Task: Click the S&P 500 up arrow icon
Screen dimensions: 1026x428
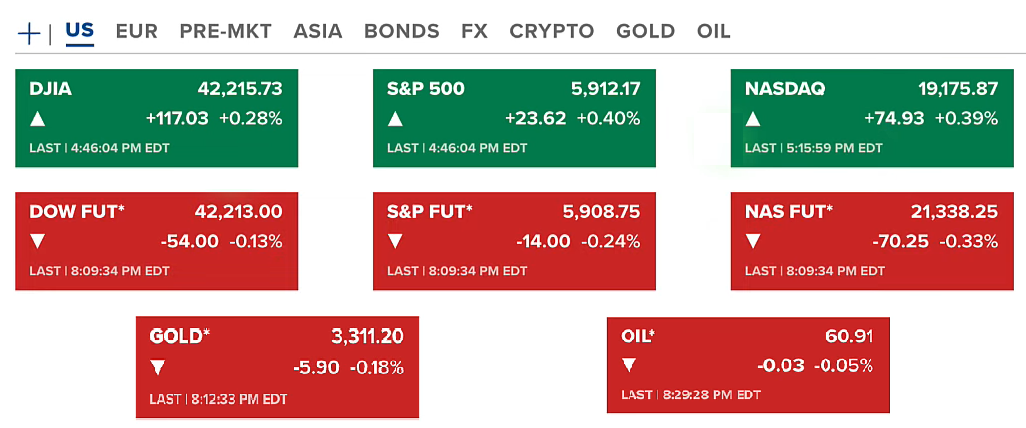Action: 396,119
